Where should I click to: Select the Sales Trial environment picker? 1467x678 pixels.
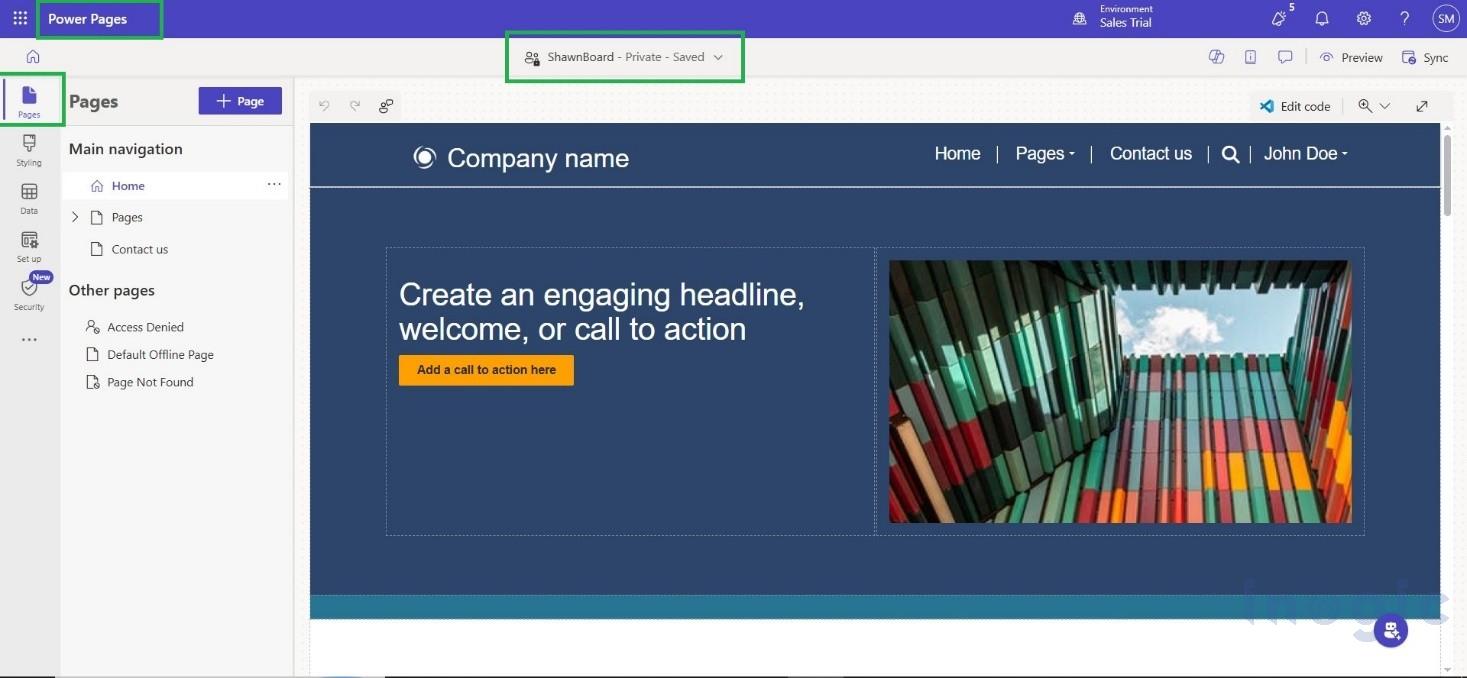click(x=1126, y=17)
